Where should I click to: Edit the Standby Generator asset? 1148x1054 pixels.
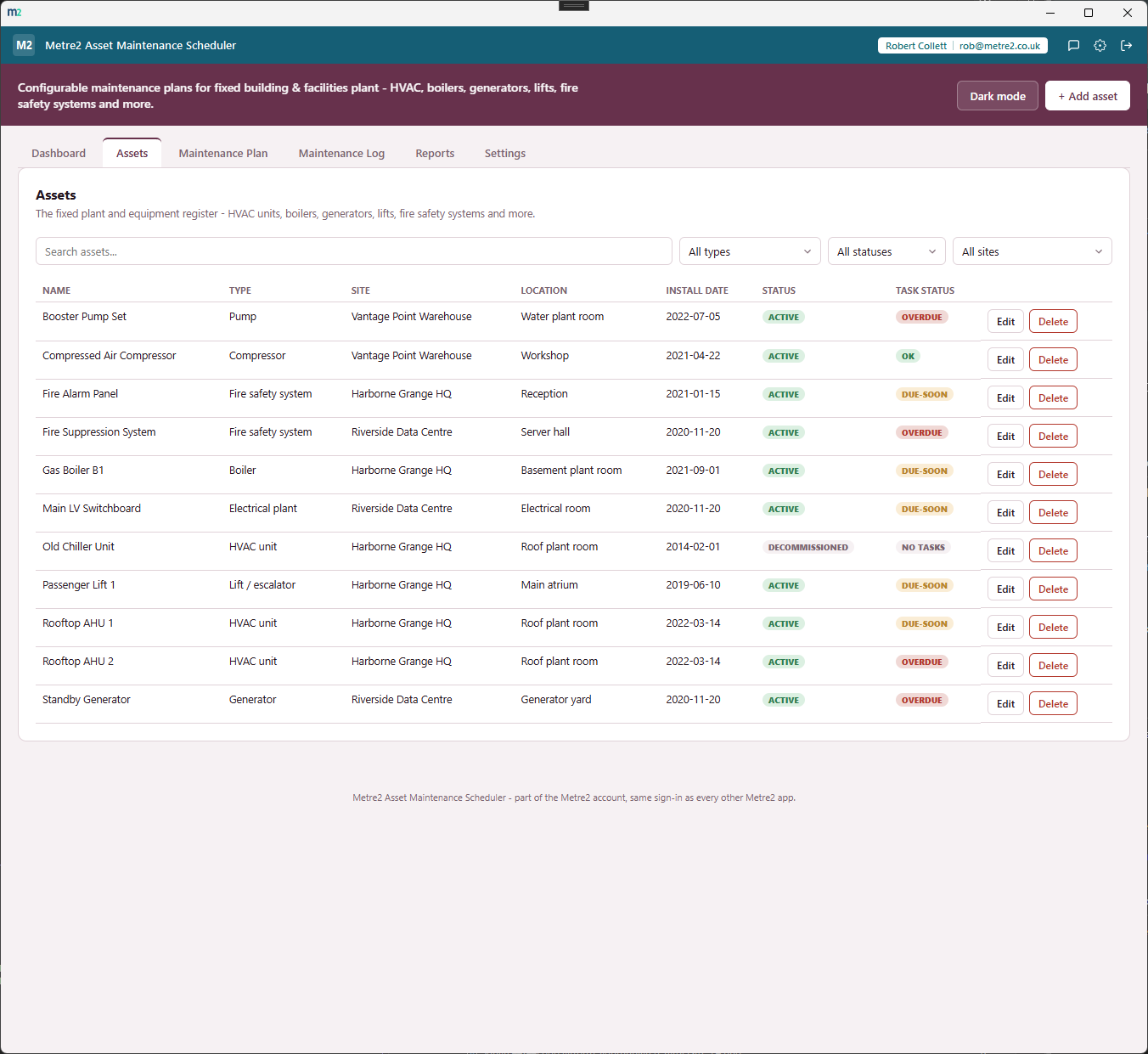(x=1005, y=704)
